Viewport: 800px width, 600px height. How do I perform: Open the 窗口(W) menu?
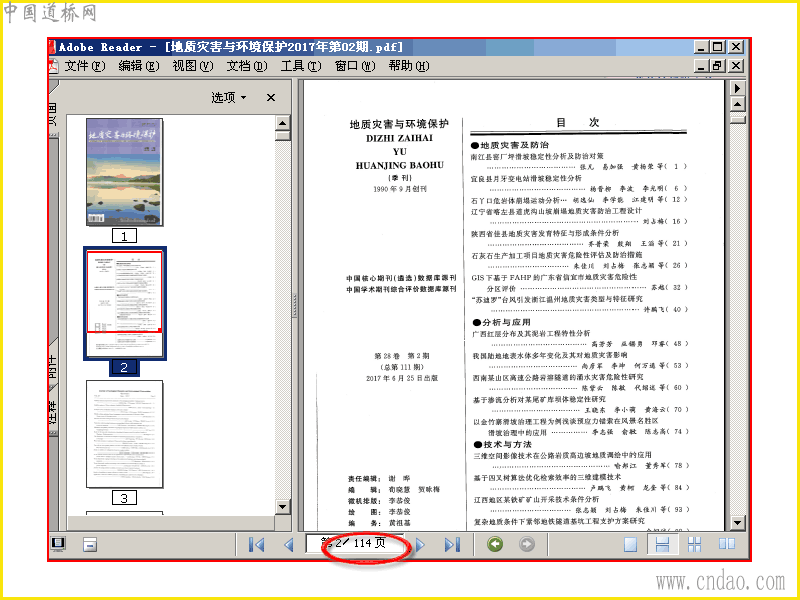[x=355, y=66]
